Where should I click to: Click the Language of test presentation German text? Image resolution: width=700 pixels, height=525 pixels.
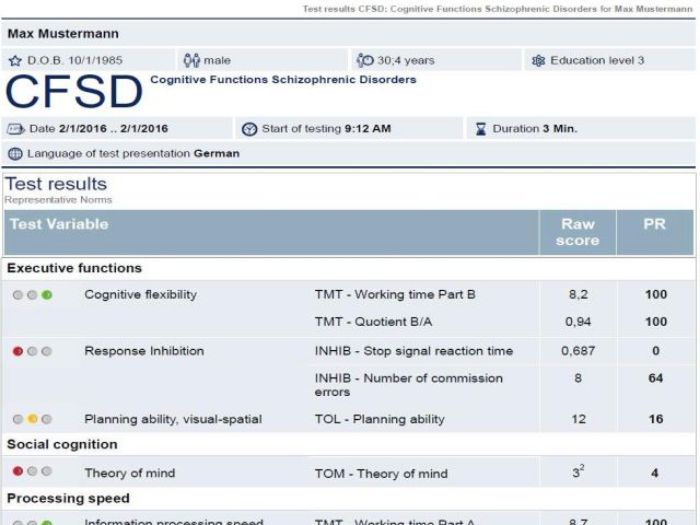pos(133,154)
